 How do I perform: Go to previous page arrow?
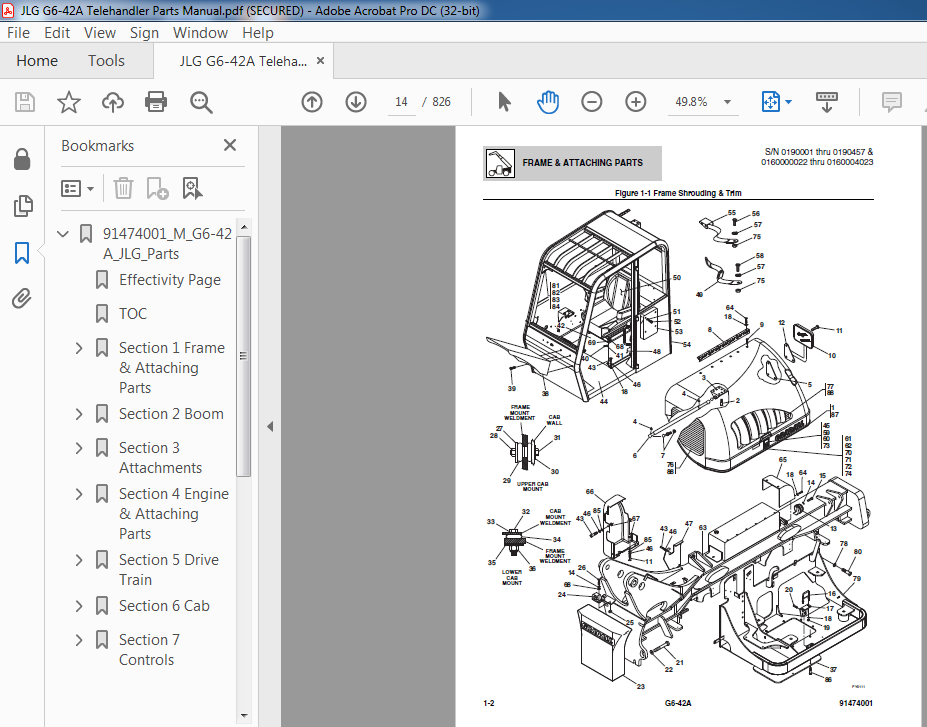[312, 102]
